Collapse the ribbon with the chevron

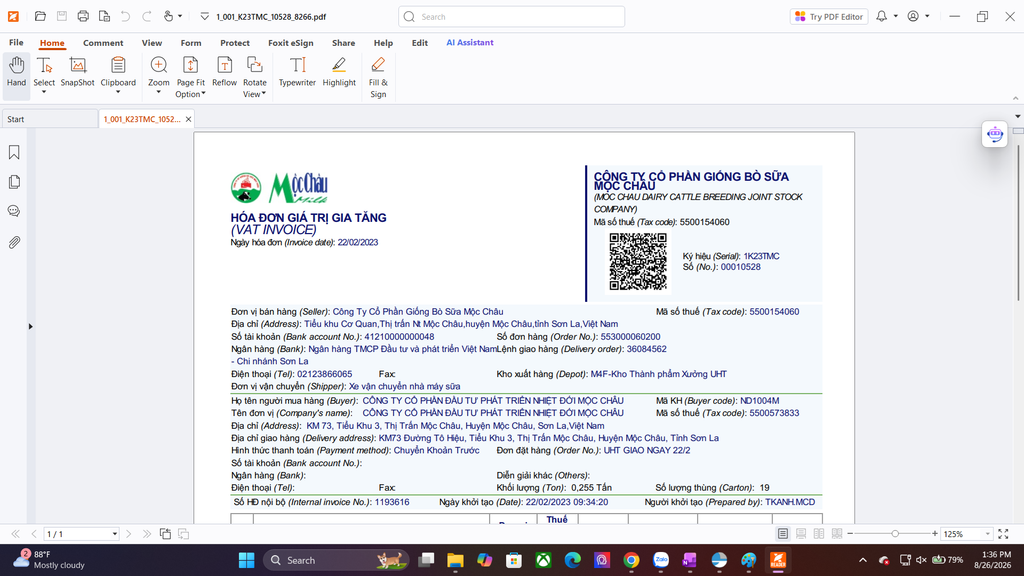coord(1016,98)
